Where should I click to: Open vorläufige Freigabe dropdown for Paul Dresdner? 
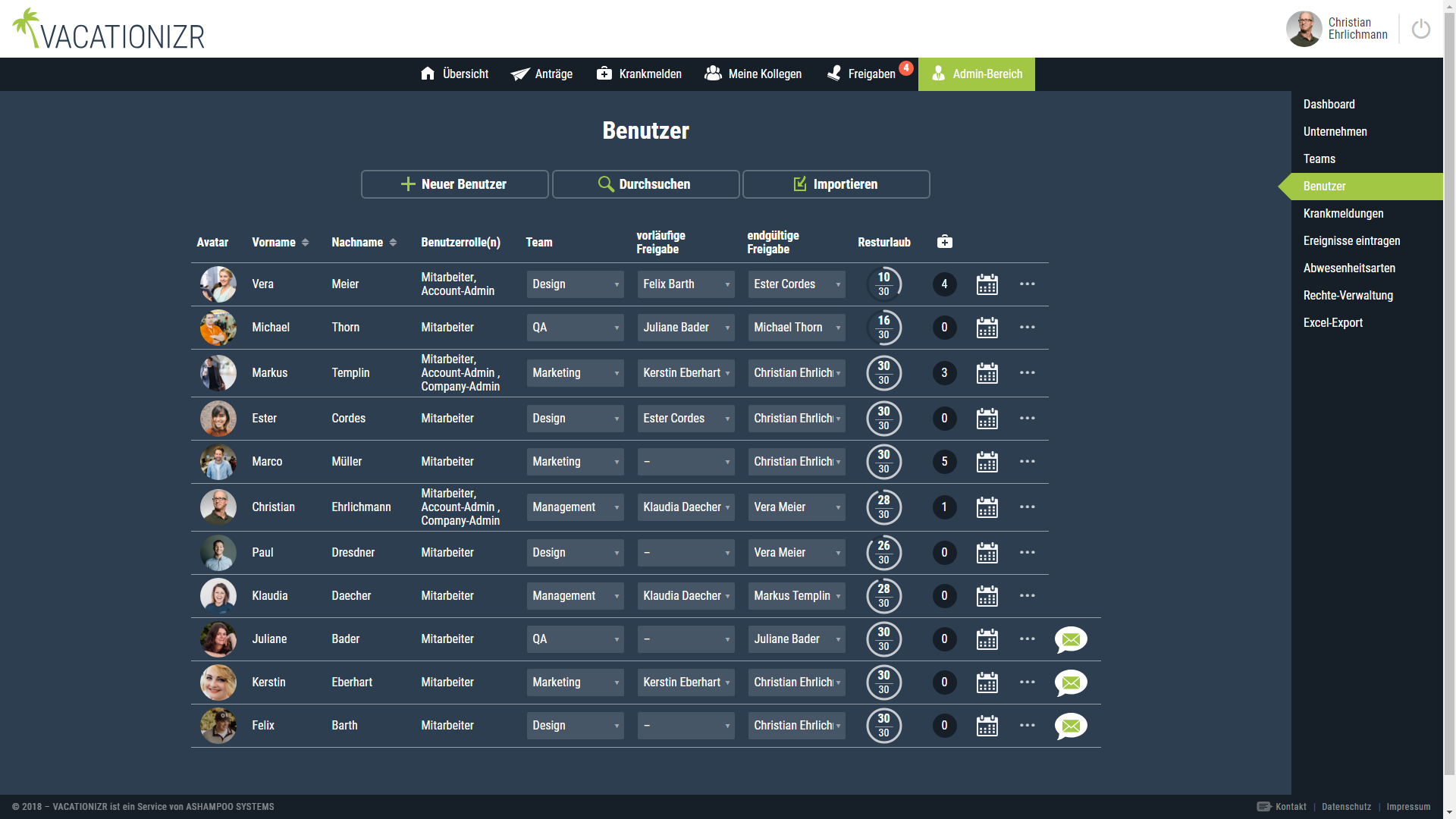coord(686,553)
